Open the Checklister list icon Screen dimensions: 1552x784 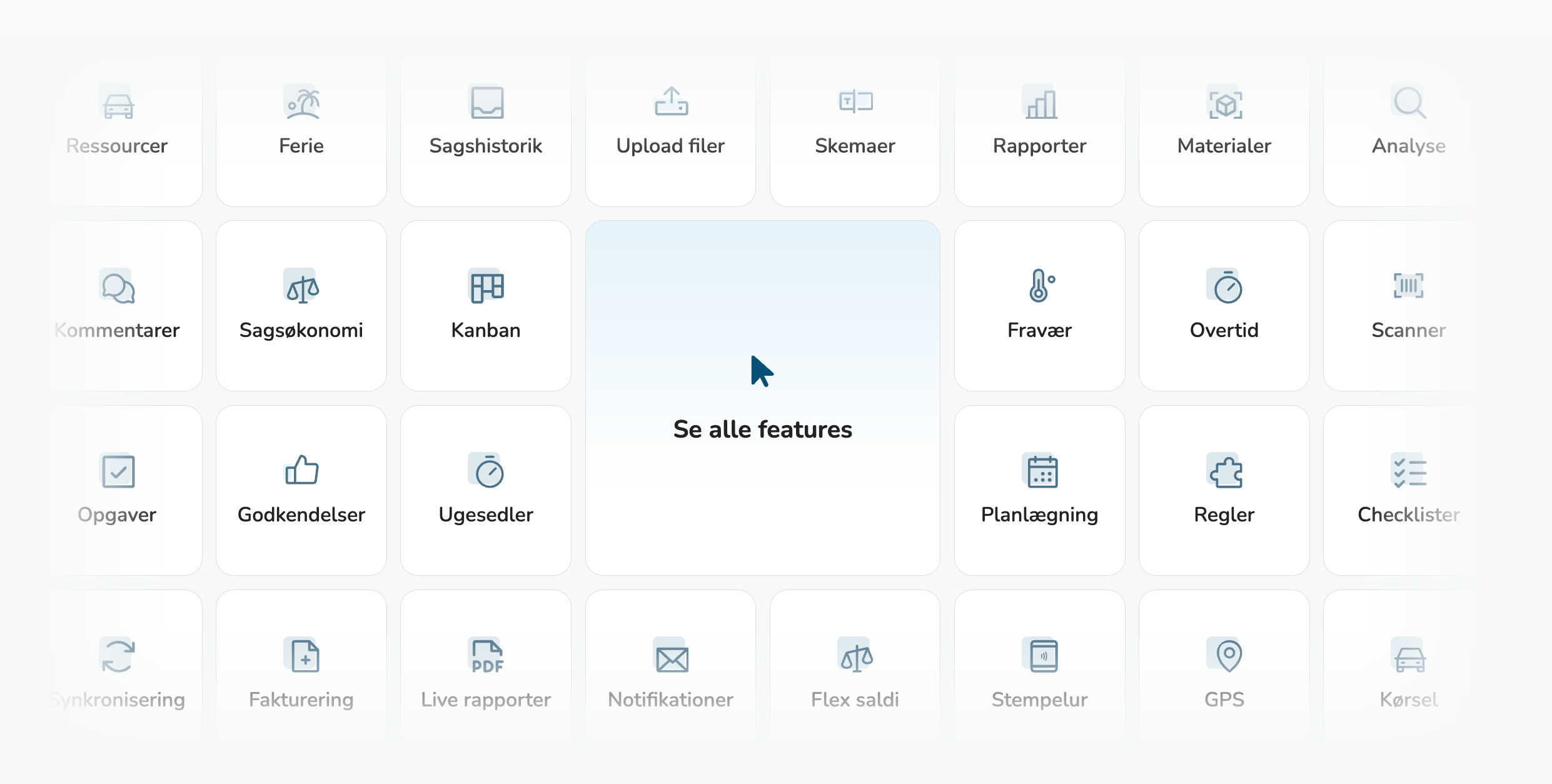1409,471
